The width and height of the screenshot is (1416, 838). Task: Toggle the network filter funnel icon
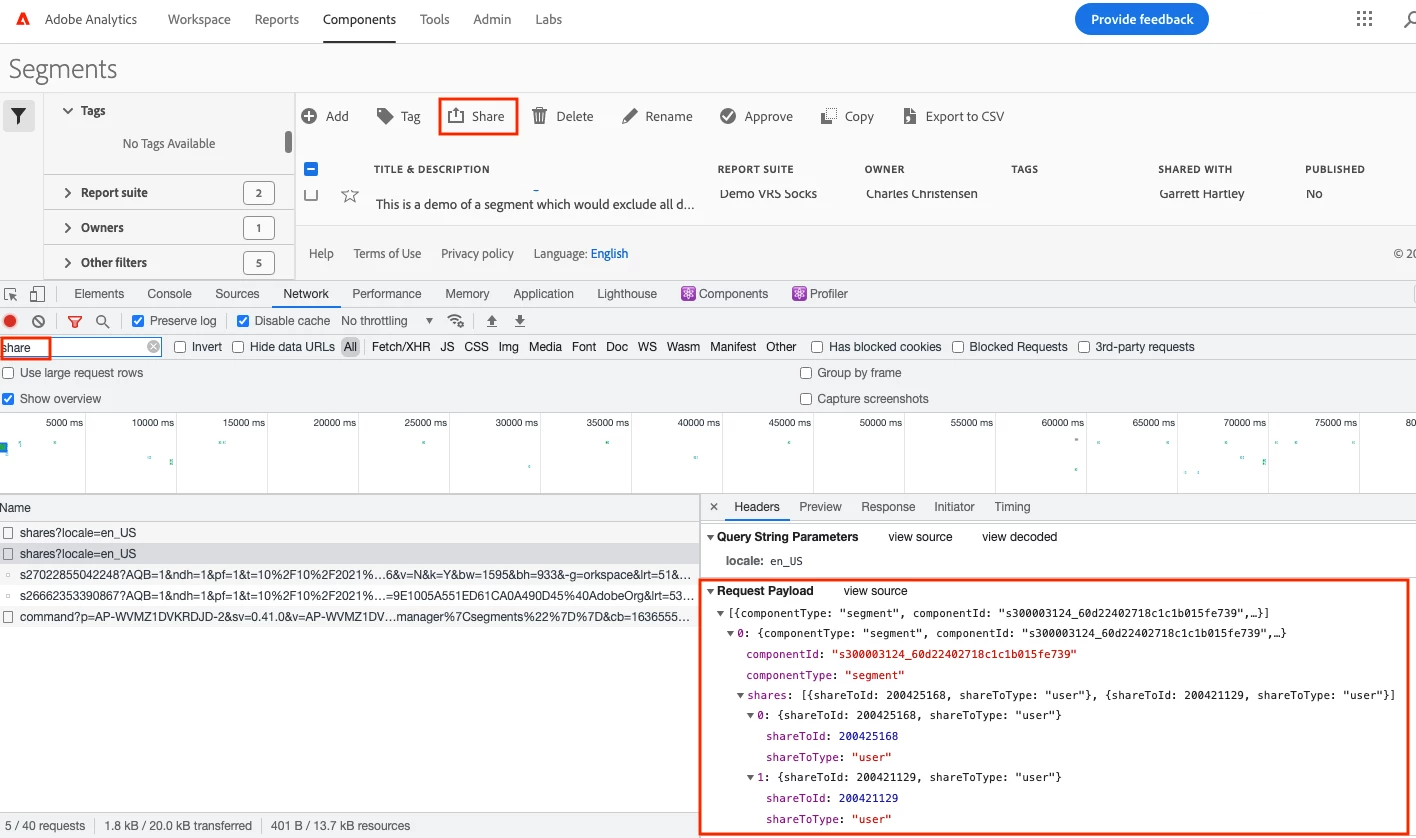pos(75,321)
